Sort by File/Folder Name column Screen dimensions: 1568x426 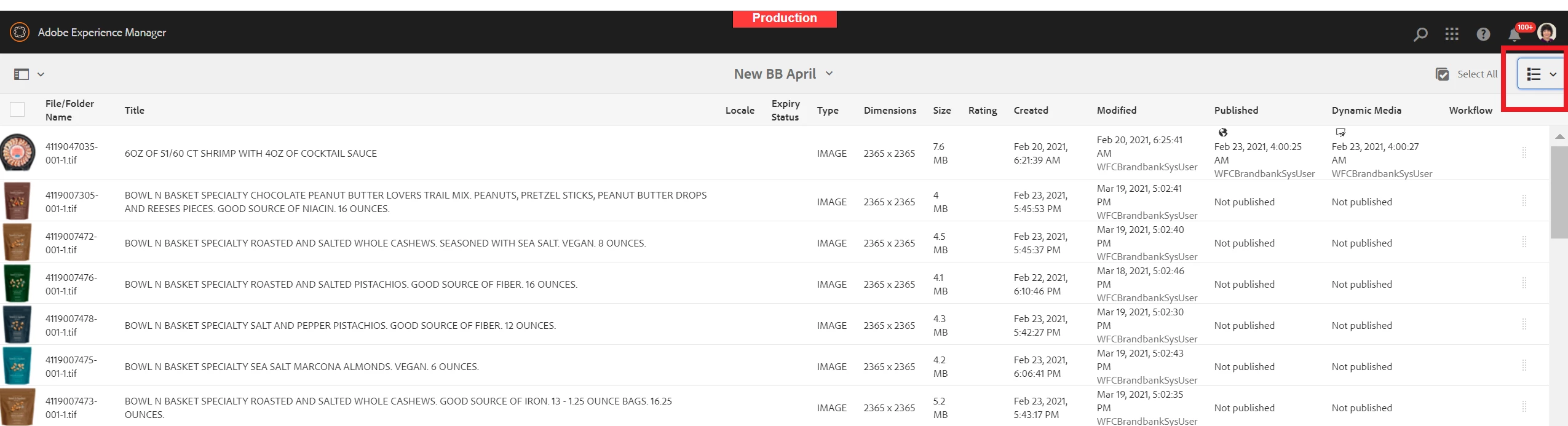(x=69, y=110)
